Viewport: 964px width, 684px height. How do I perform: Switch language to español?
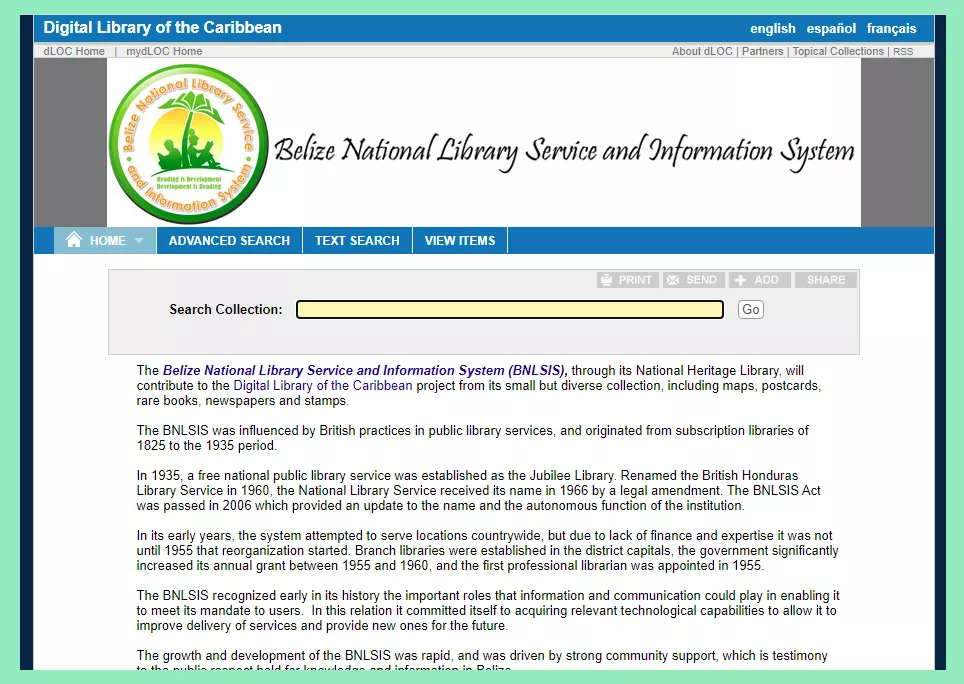coord(831,28)
